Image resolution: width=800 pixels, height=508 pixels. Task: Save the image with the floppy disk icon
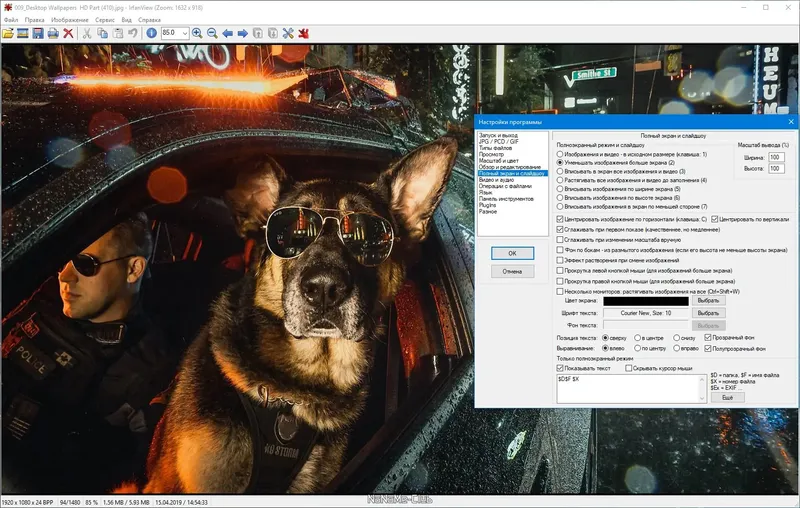(38, 34)
